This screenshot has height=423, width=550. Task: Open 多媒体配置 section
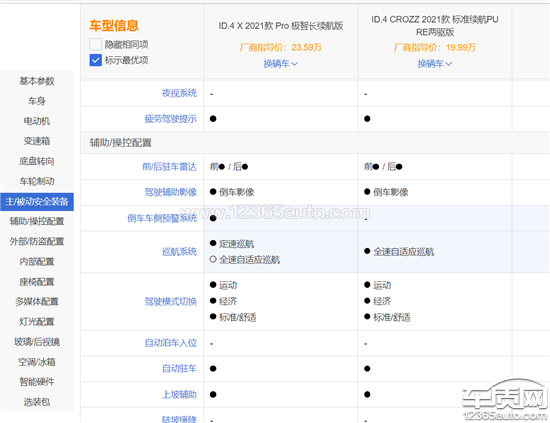click(x=37, y=302)
